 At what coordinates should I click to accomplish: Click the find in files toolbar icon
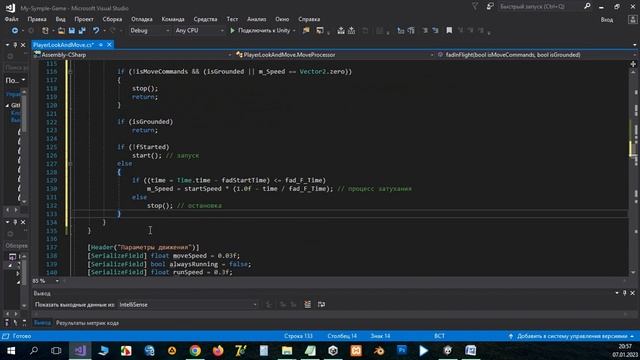click(306, 31)
